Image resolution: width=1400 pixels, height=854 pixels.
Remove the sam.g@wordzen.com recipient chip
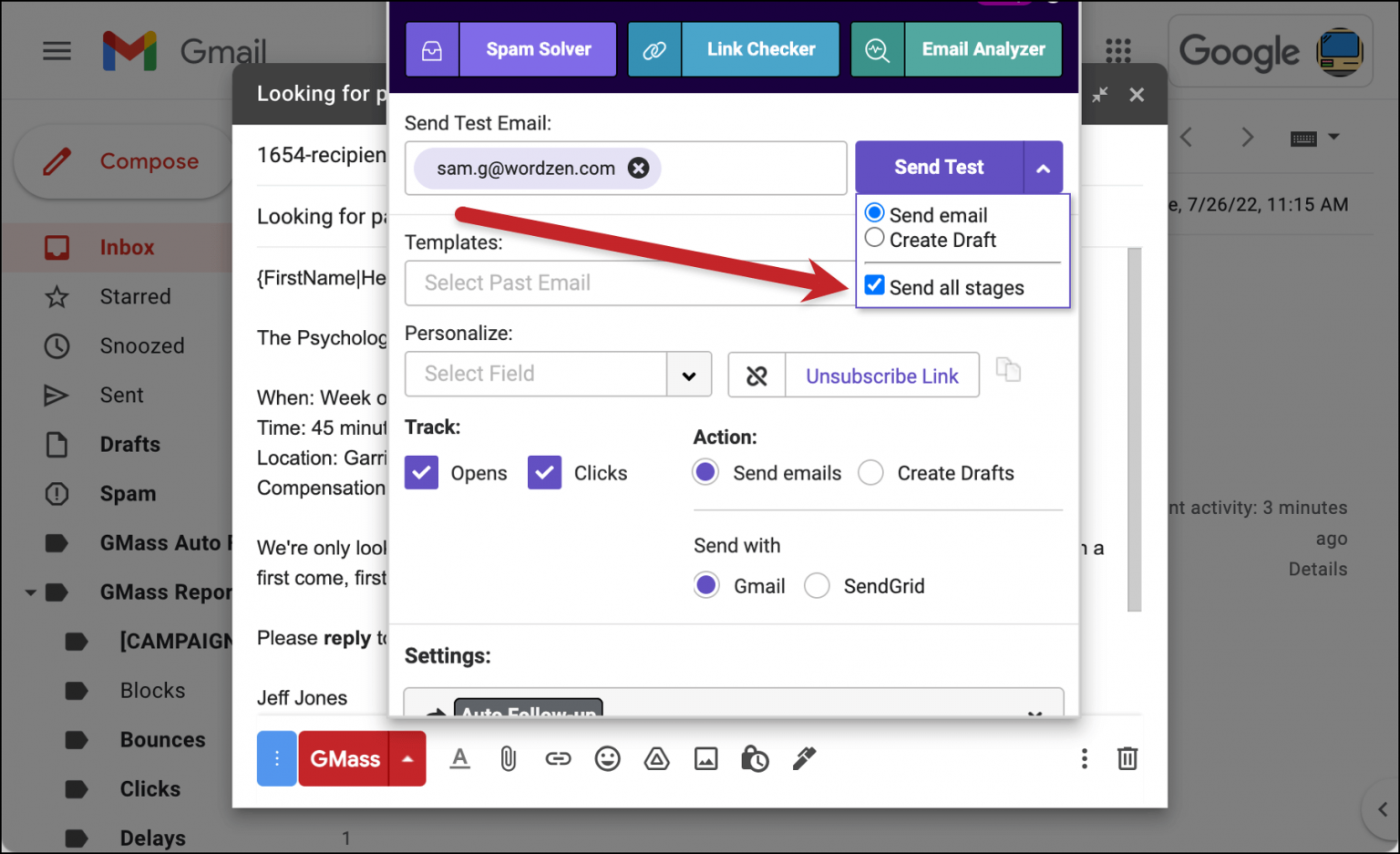click(x=638, y=168)
